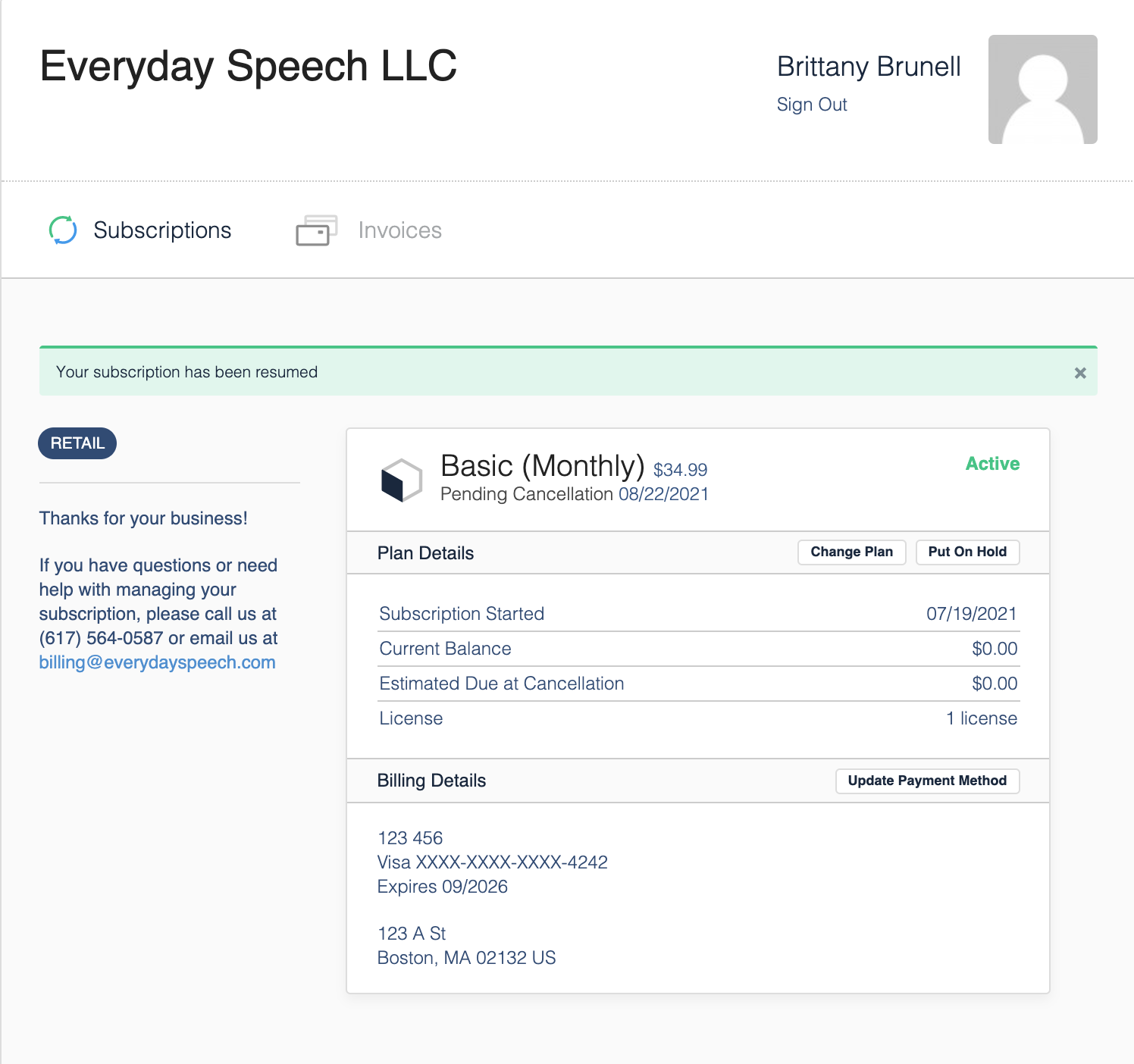Click the Basic plan cube icon

(x=401, y=480)
